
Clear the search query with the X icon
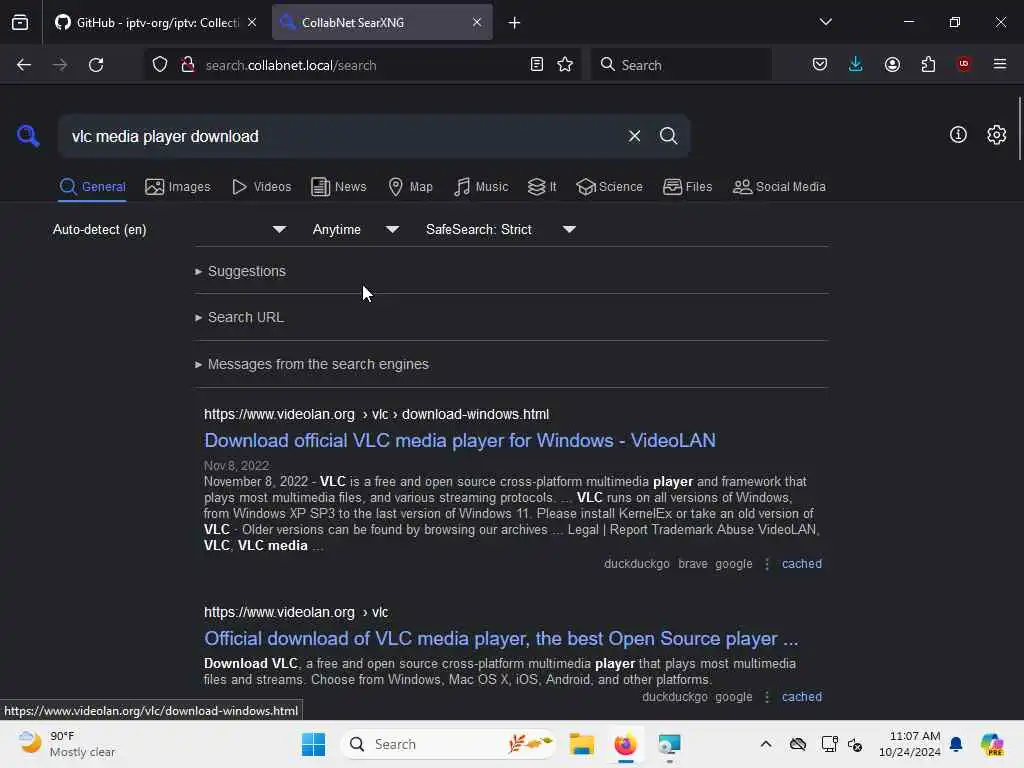[634, 136]
